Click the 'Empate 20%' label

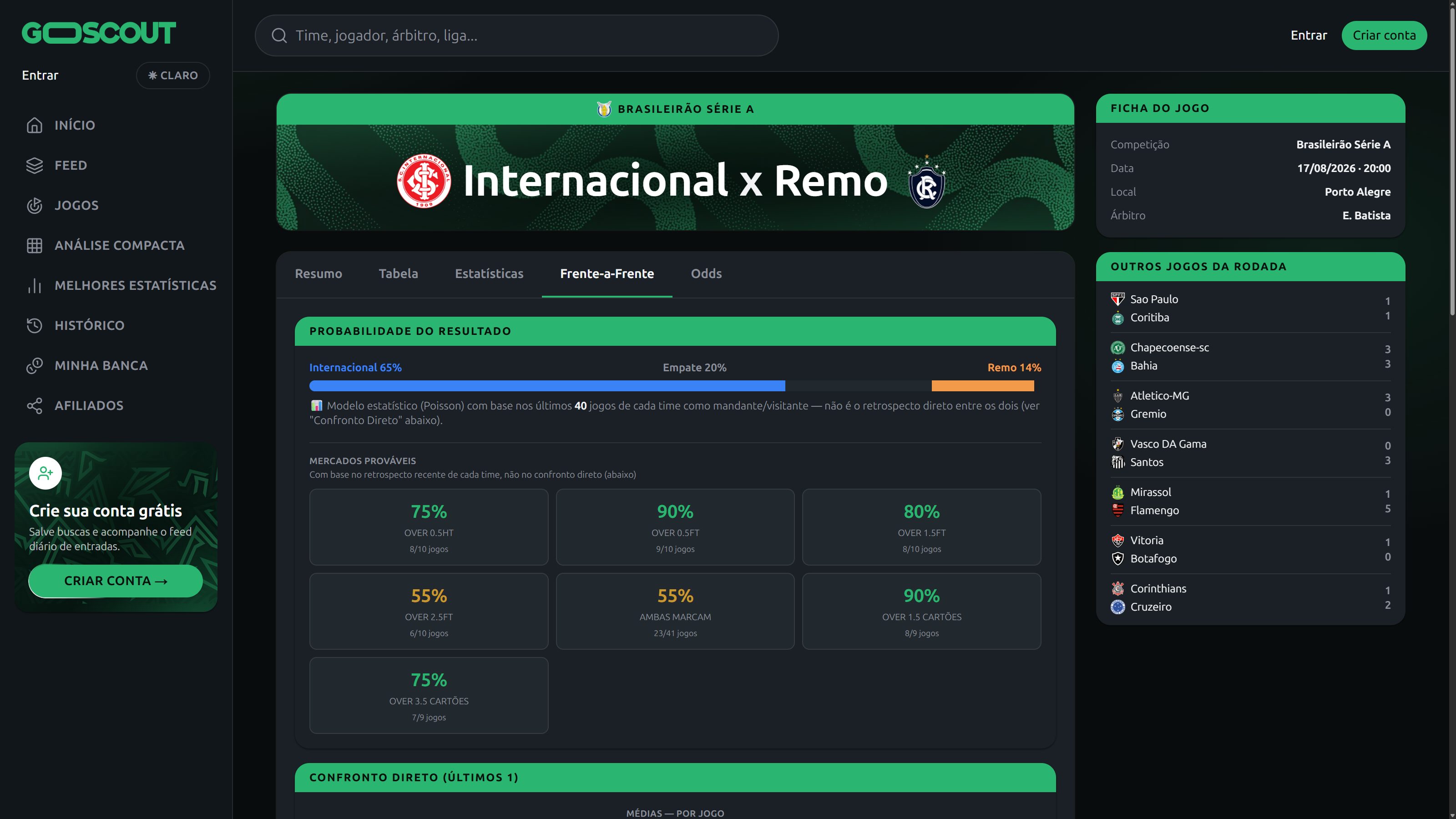(x=695, y=367)
